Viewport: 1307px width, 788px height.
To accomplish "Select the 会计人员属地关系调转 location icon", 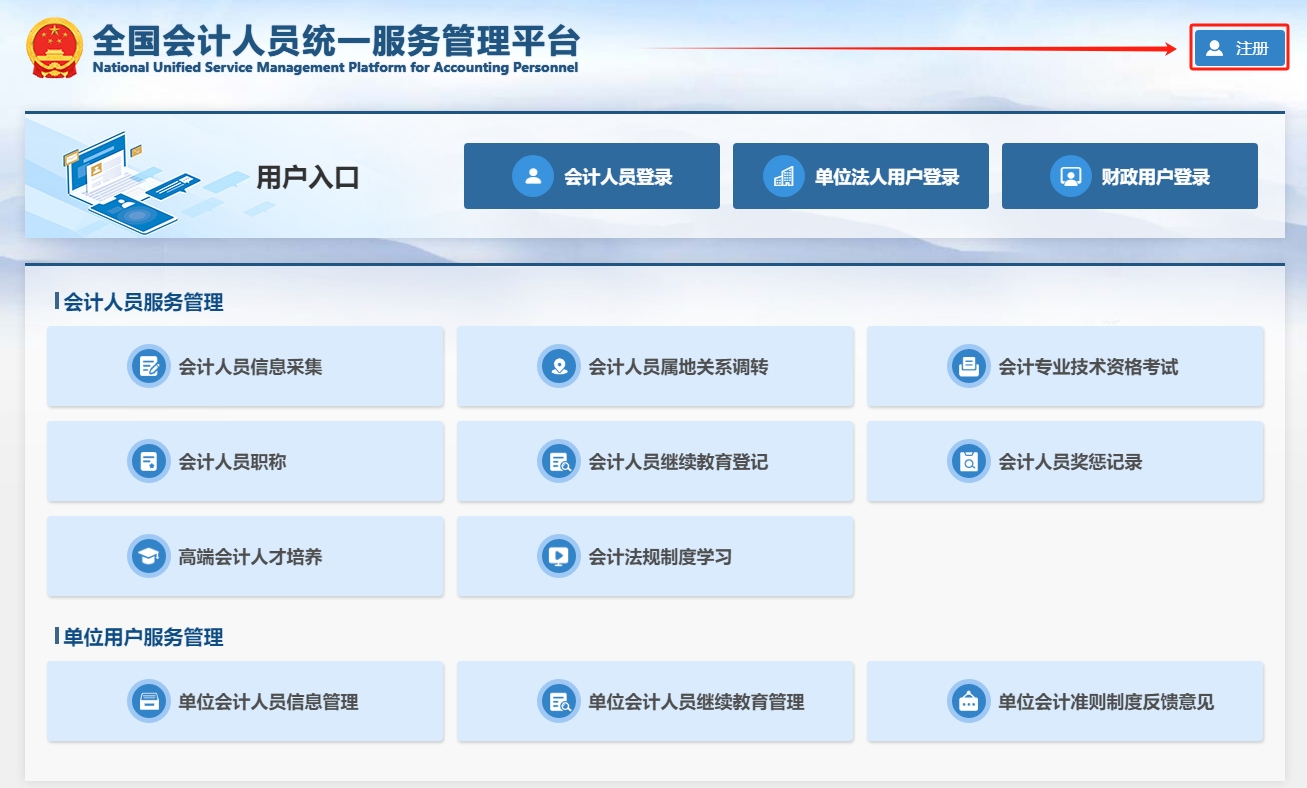I will click(x=558, y=366).
